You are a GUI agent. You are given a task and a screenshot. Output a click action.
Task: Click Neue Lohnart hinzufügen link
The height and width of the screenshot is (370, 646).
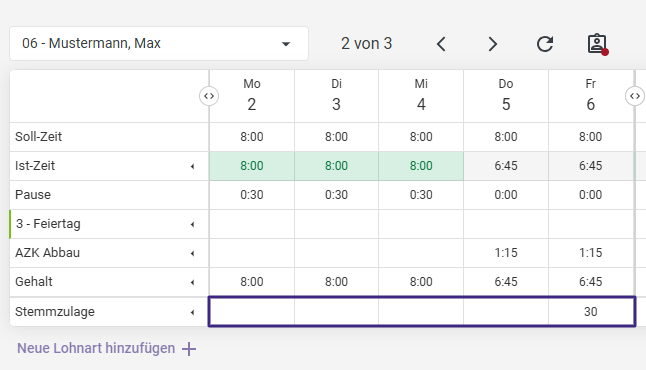coord(96,348)
